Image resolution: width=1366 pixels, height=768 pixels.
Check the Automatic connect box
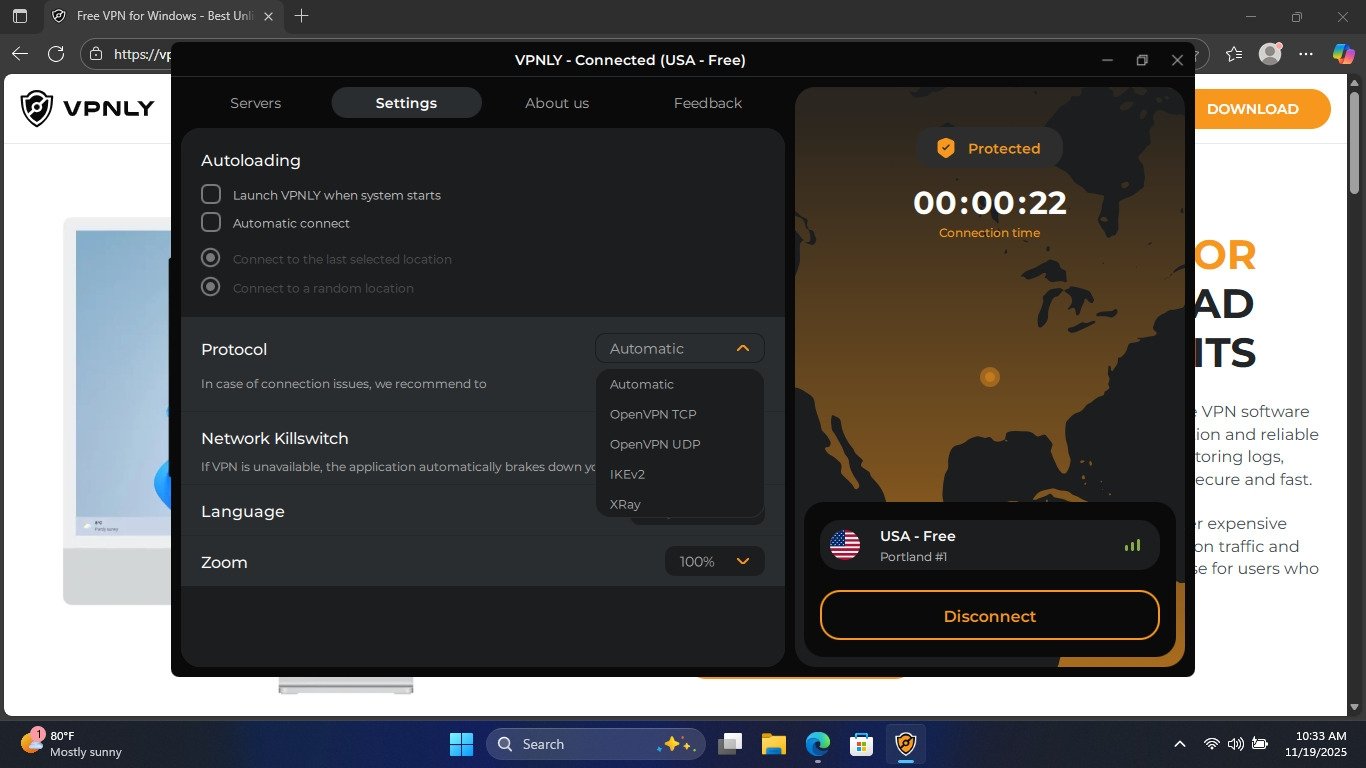tap(211, 223)
